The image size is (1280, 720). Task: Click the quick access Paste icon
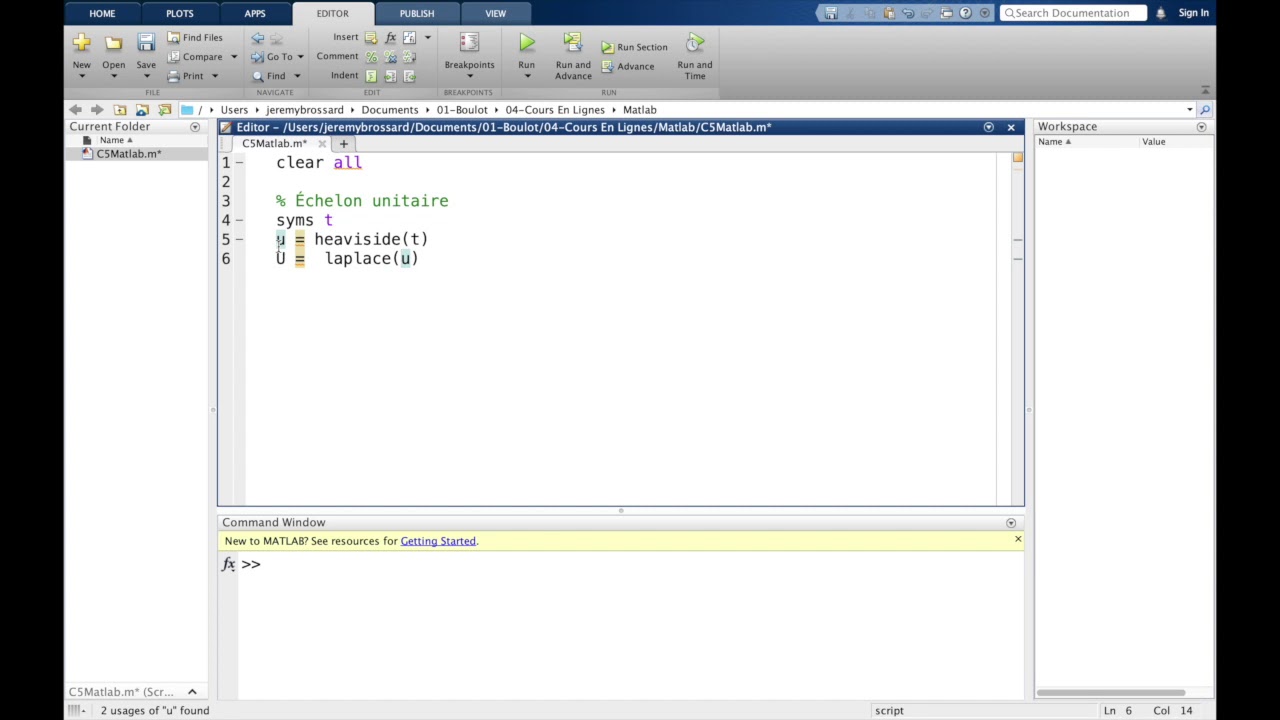point(889,13)
